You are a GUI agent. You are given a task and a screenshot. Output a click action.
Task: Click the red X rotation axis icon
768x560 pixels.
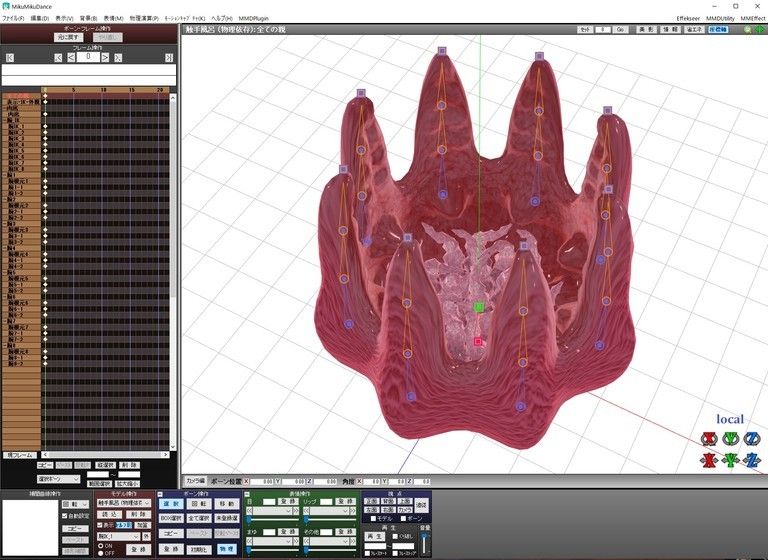click(x=709, y=439)
